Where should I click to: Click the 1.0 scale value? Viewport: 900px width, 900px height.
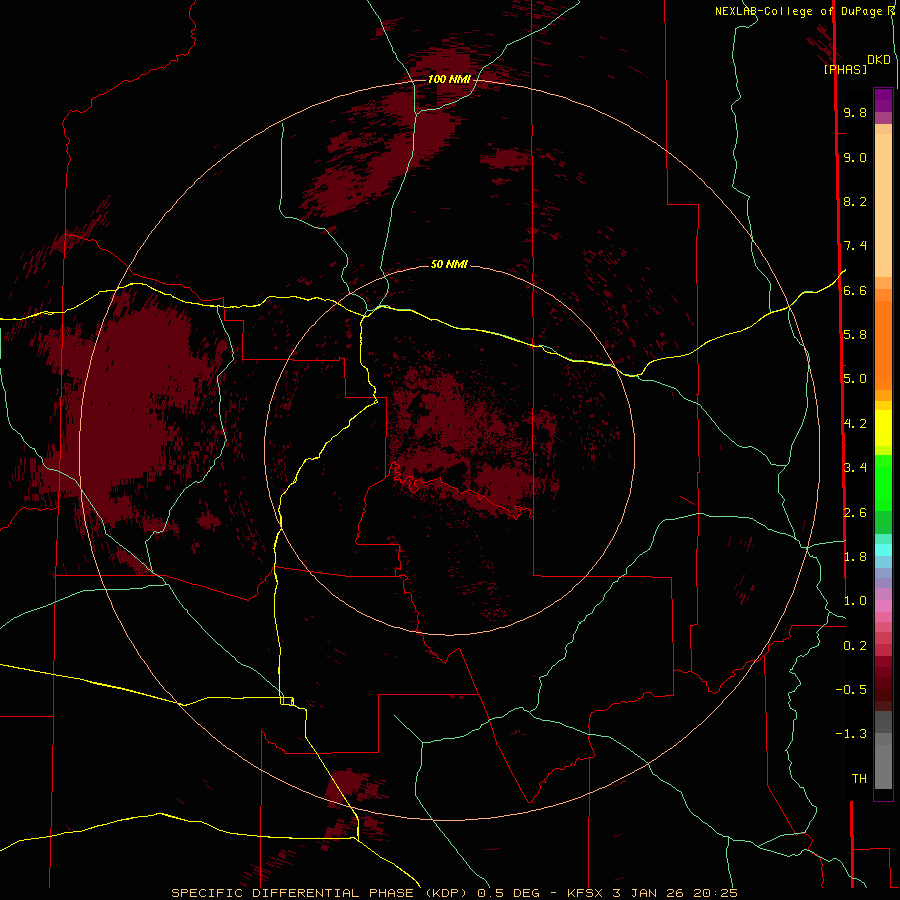[x=855, y=601]
